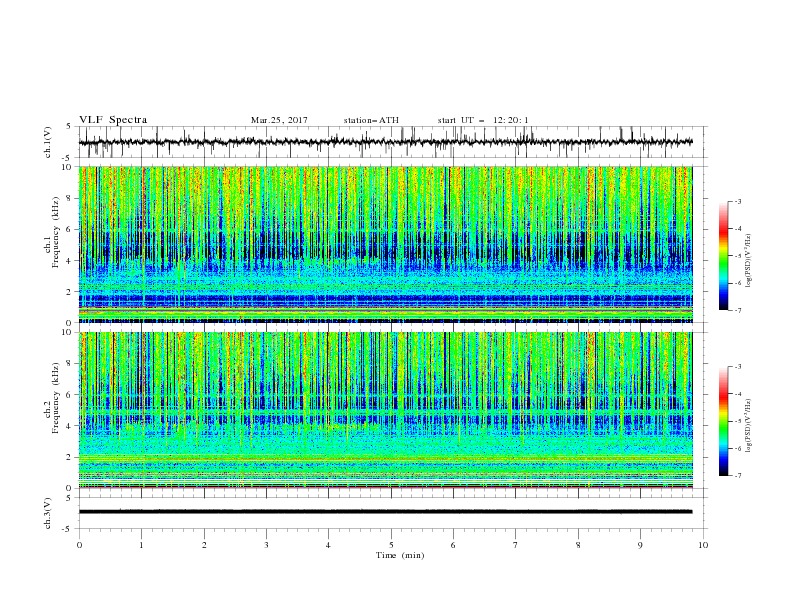Click the ch.3 flat waveform trace
The height and width of the screenshot is (612, 792).
click(x=385, y=512)
